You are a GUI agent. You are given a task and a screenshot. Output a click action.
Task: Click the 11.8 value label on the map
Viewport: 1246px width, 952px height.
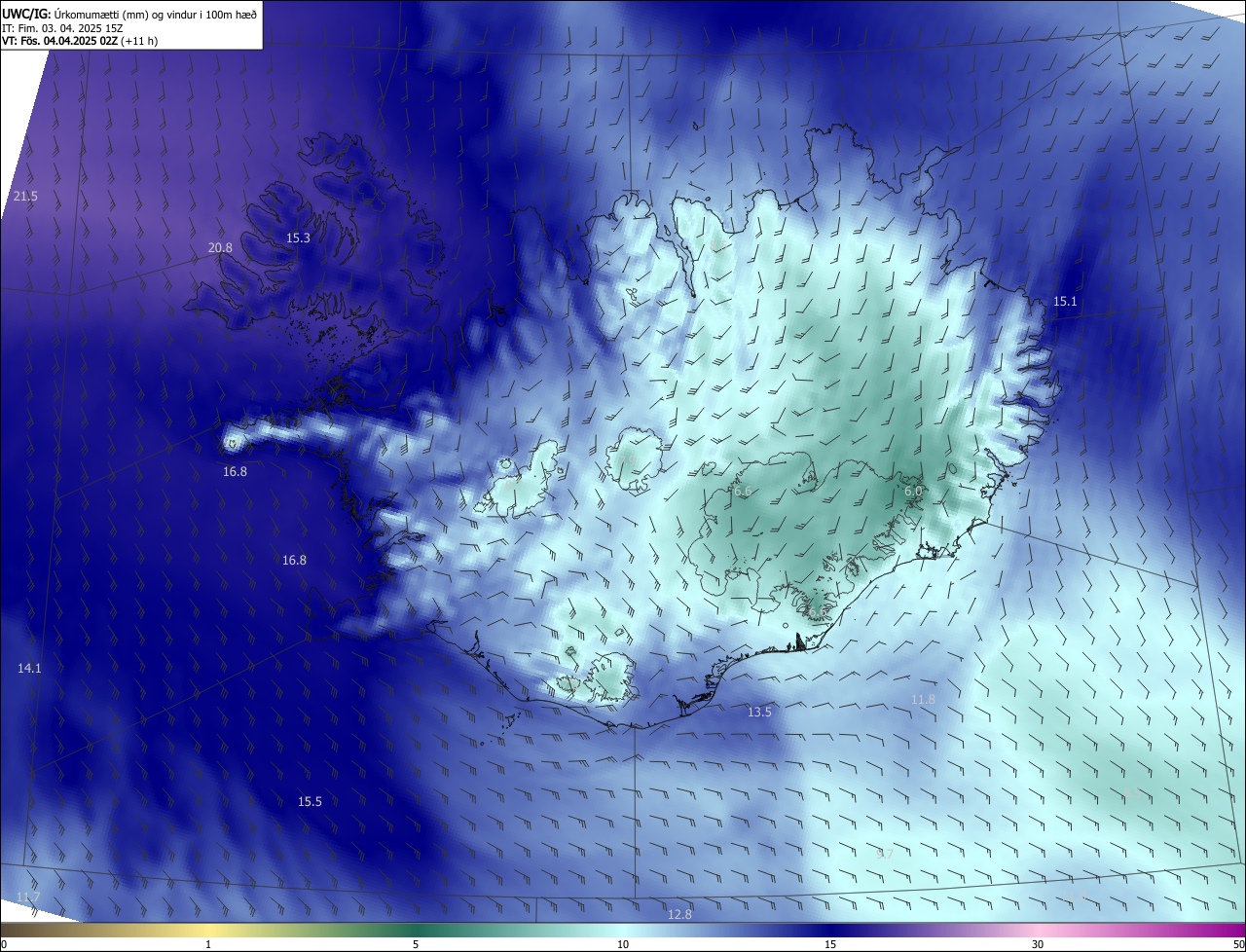pos(923,700)
